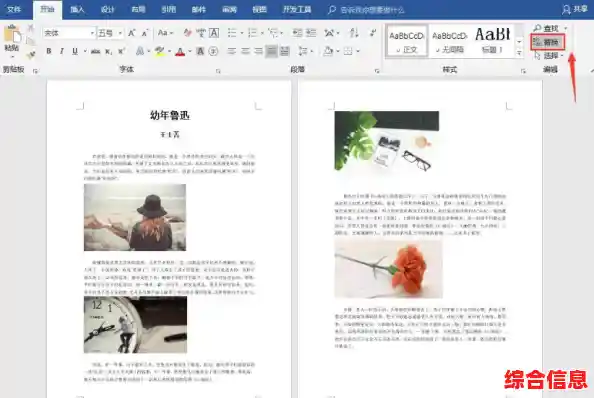Apply yellow text highlight color

point(159,51)
